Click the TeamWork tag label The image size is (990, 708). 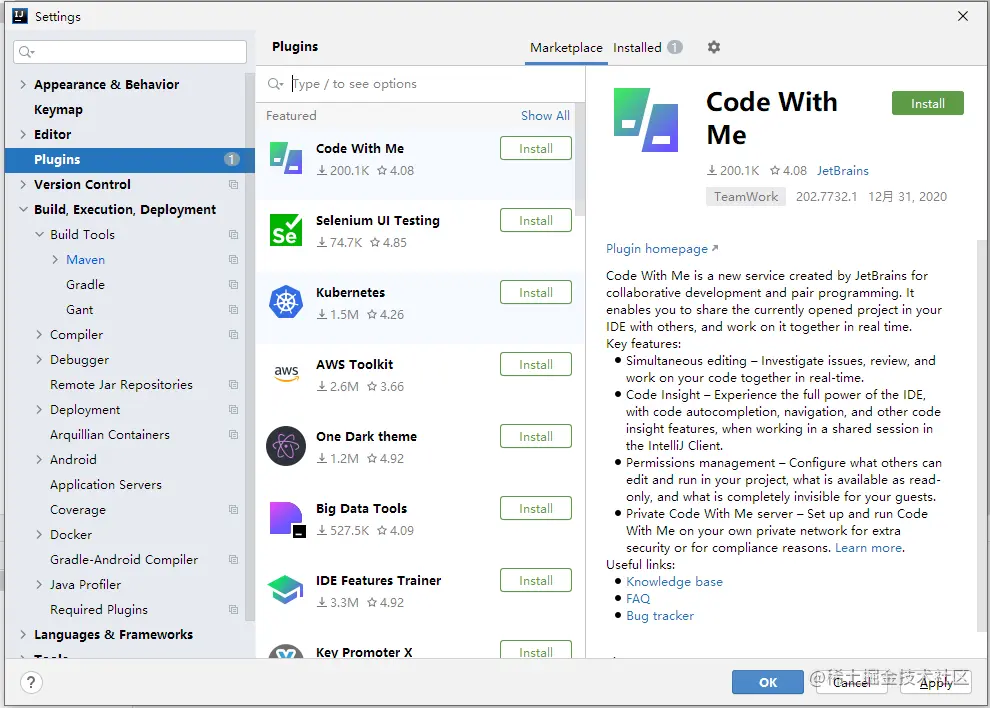746,196
